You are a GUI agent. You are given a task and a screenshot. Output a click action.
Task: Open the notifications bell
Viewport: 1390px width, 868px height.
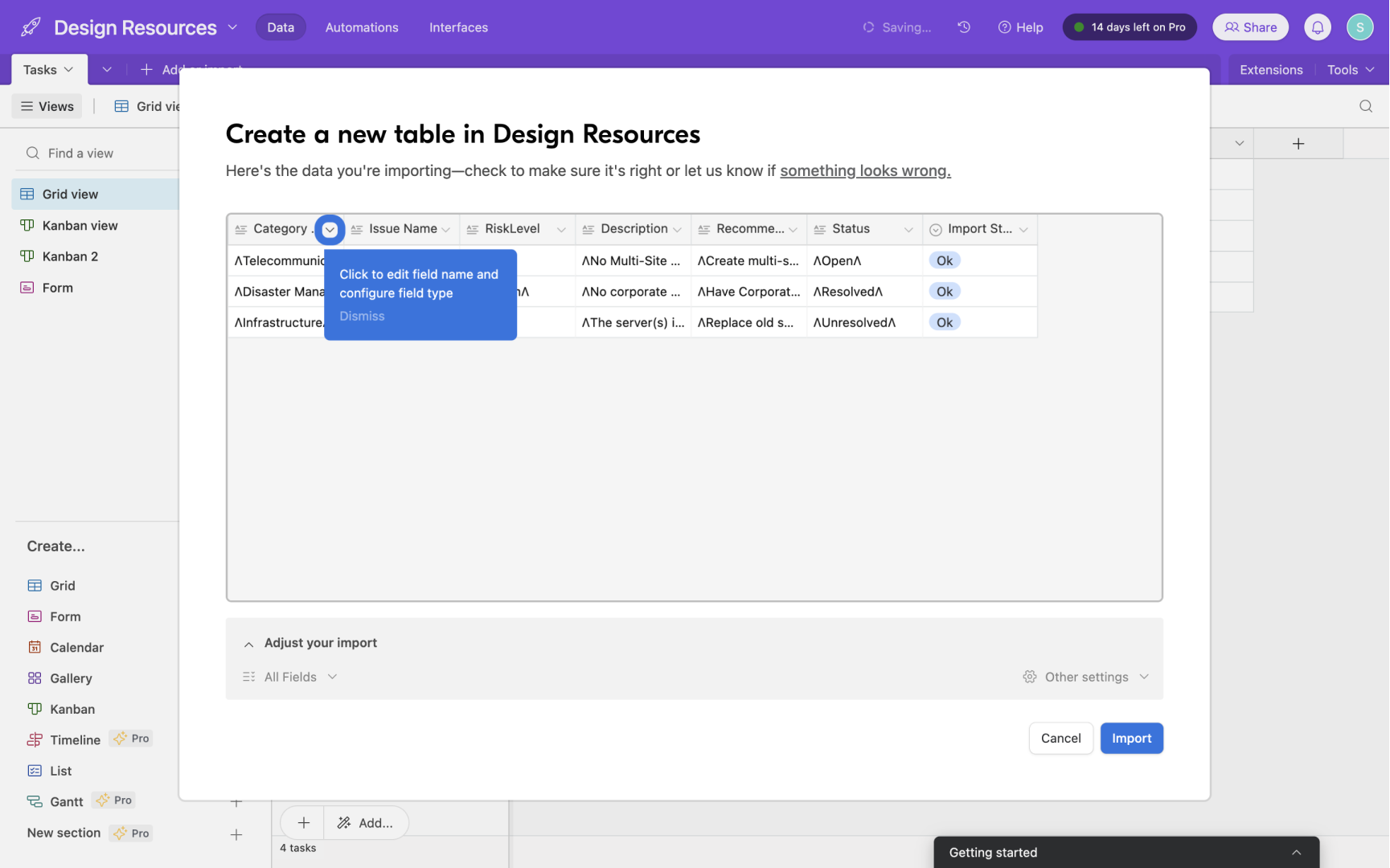click(1317, 27)
